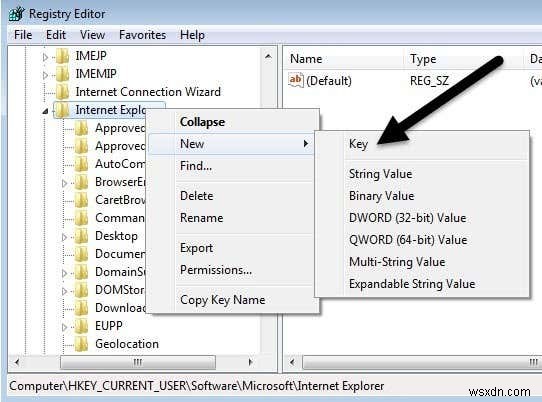Choose Rename in the context menu
The image size is (542, 402).
pos(232,218)
